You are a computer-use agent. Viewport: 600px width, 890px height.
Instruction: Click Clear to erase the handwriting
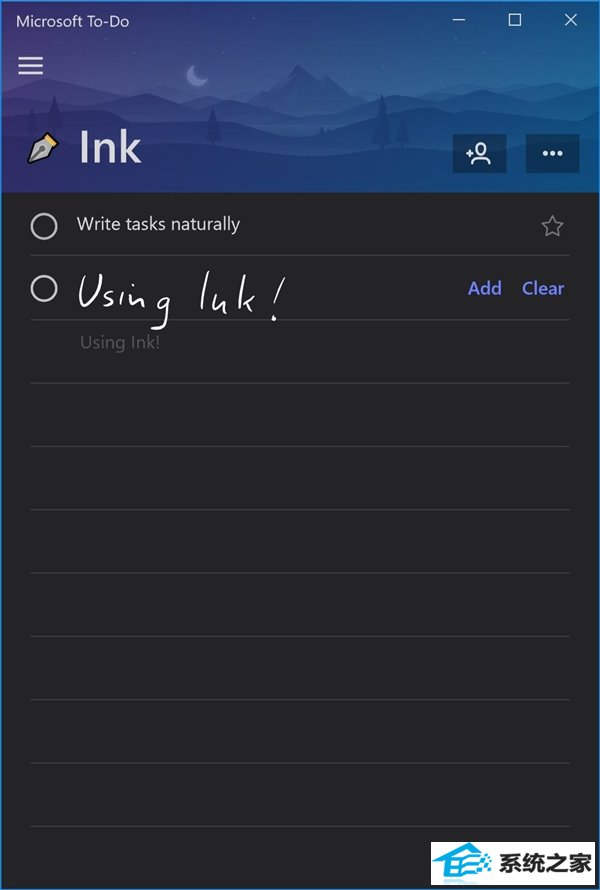(x=543, y=288)
